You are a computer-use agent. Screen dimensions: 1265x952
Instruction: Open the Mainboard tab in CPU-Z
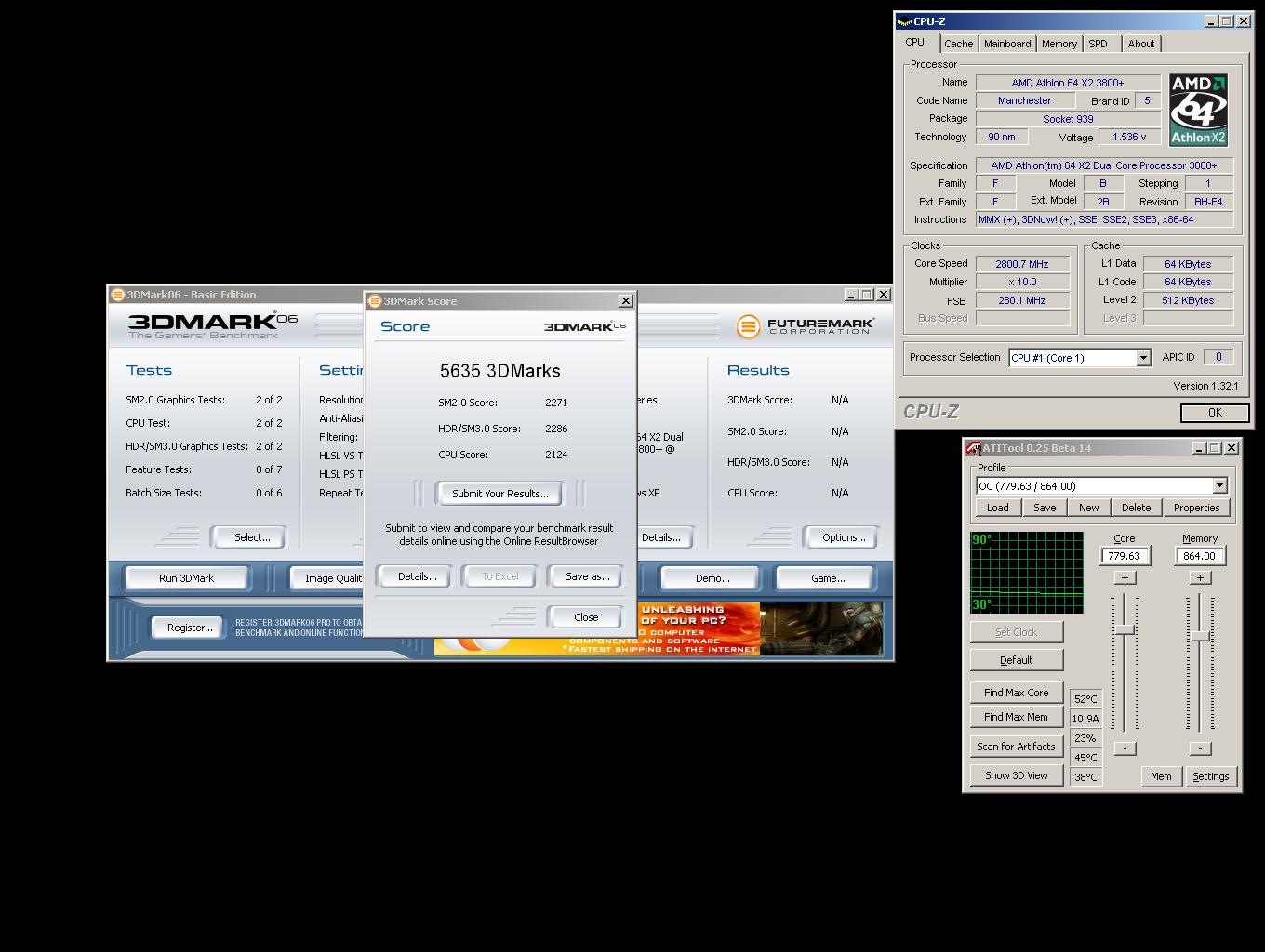tap(1007, 44)
